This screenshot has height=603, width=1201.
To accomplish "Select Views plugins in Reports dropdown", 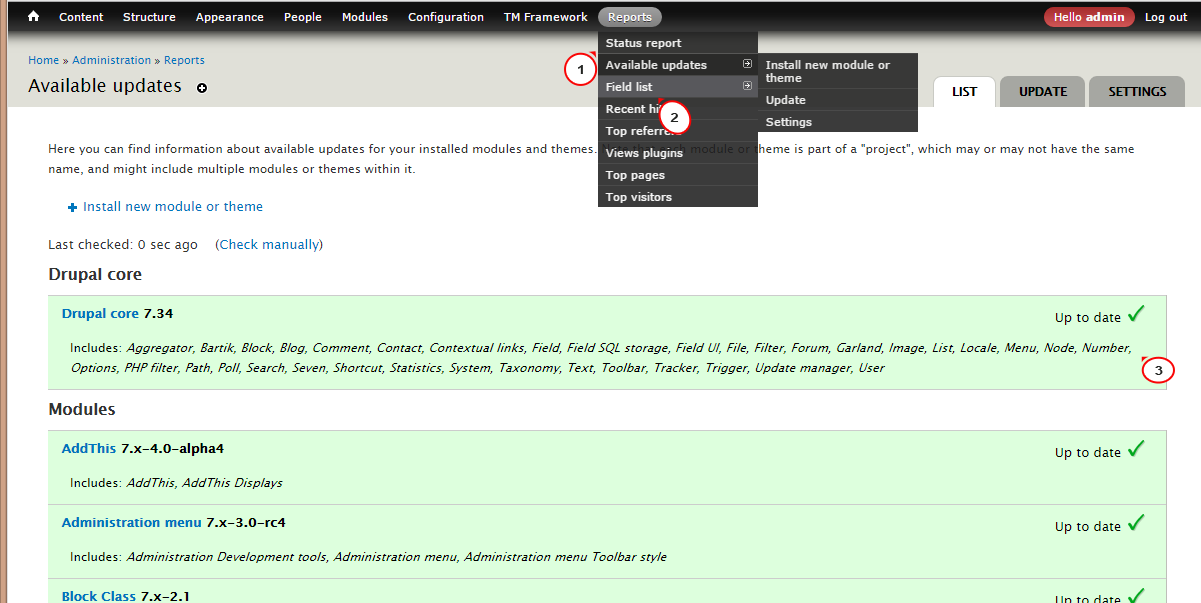I will pos(678,153).
